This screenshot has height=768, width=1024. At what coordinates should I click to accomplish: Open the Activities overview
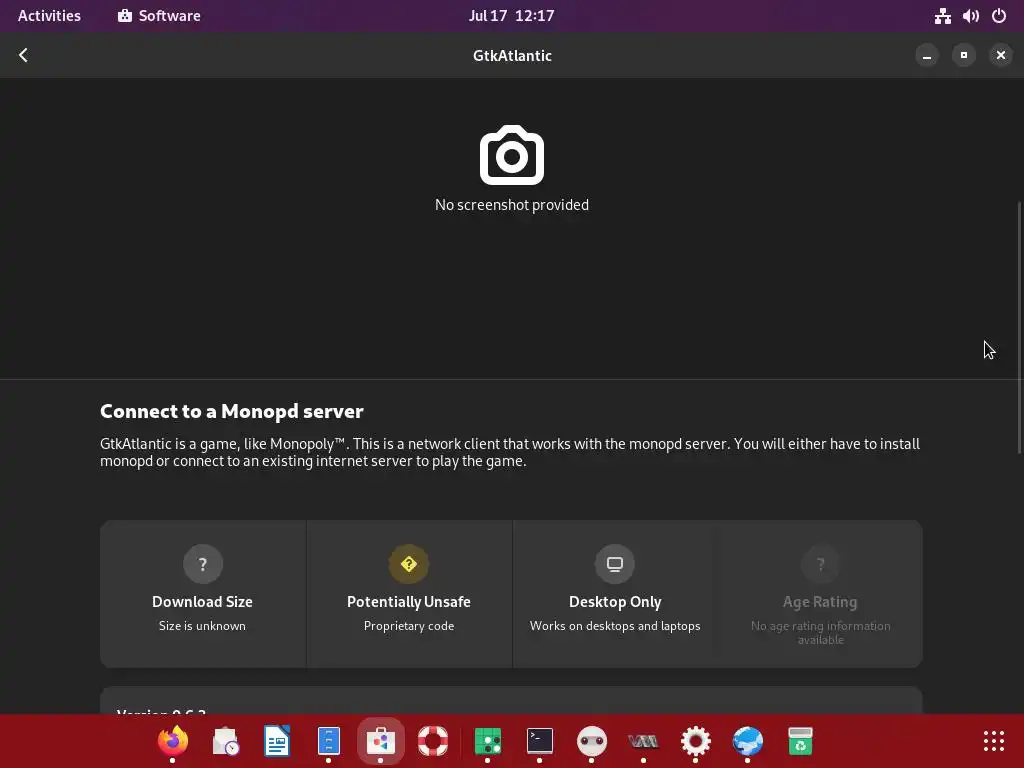click(x=49, y=16)
